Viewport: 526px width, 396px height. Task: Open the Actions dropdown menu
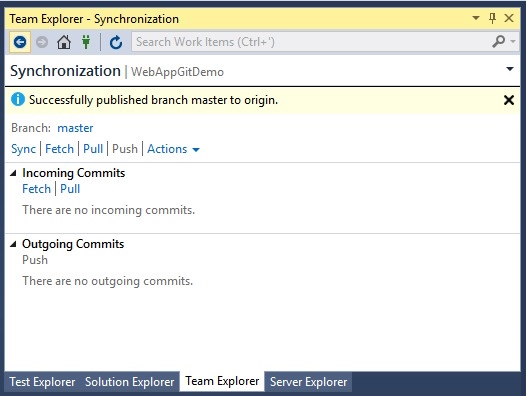click(x=173, y=149)
